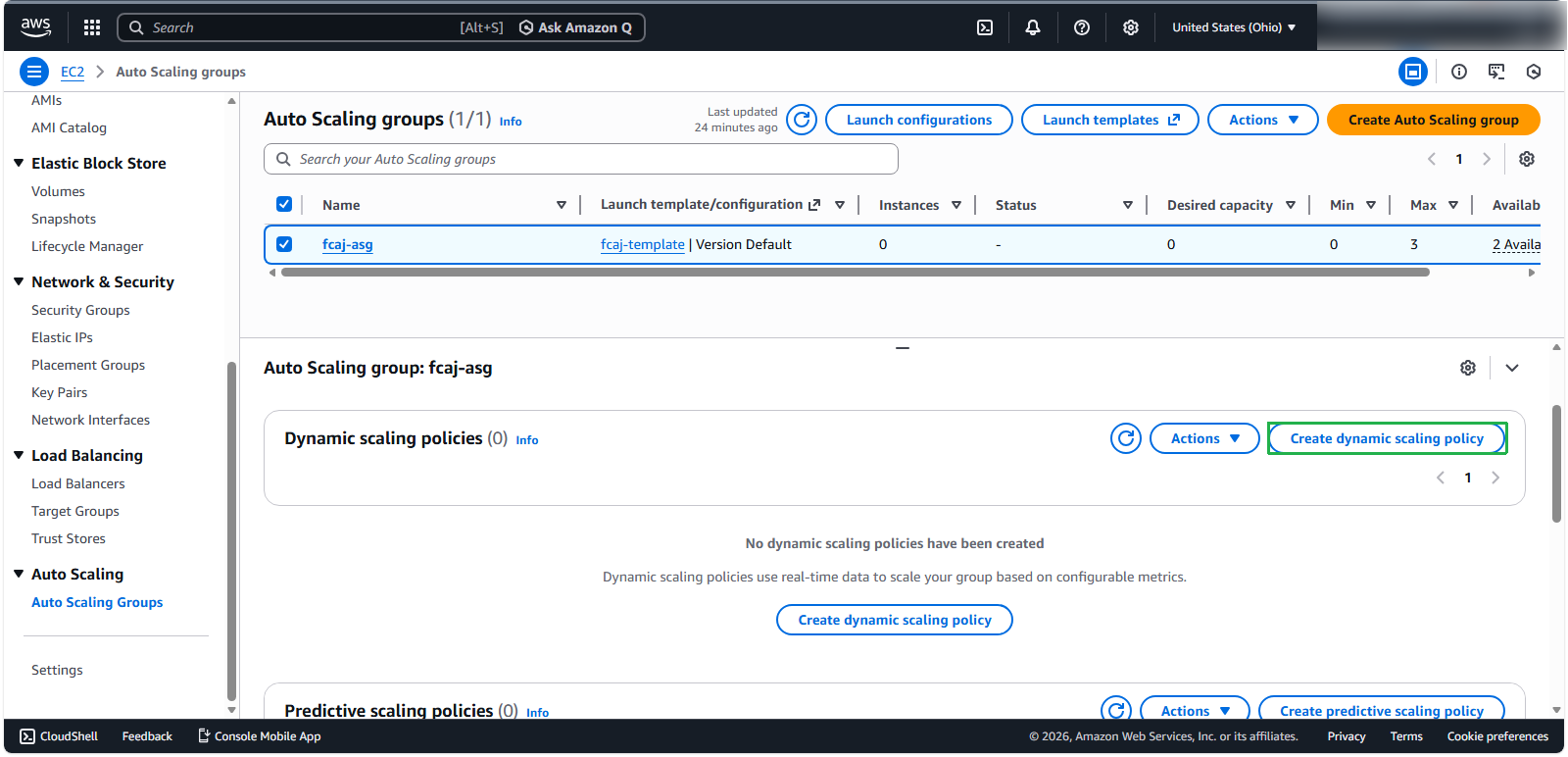Open Snapshots in the sidebar
The width and height of the screenshot is (1568, 757).
tap(64, 219)
